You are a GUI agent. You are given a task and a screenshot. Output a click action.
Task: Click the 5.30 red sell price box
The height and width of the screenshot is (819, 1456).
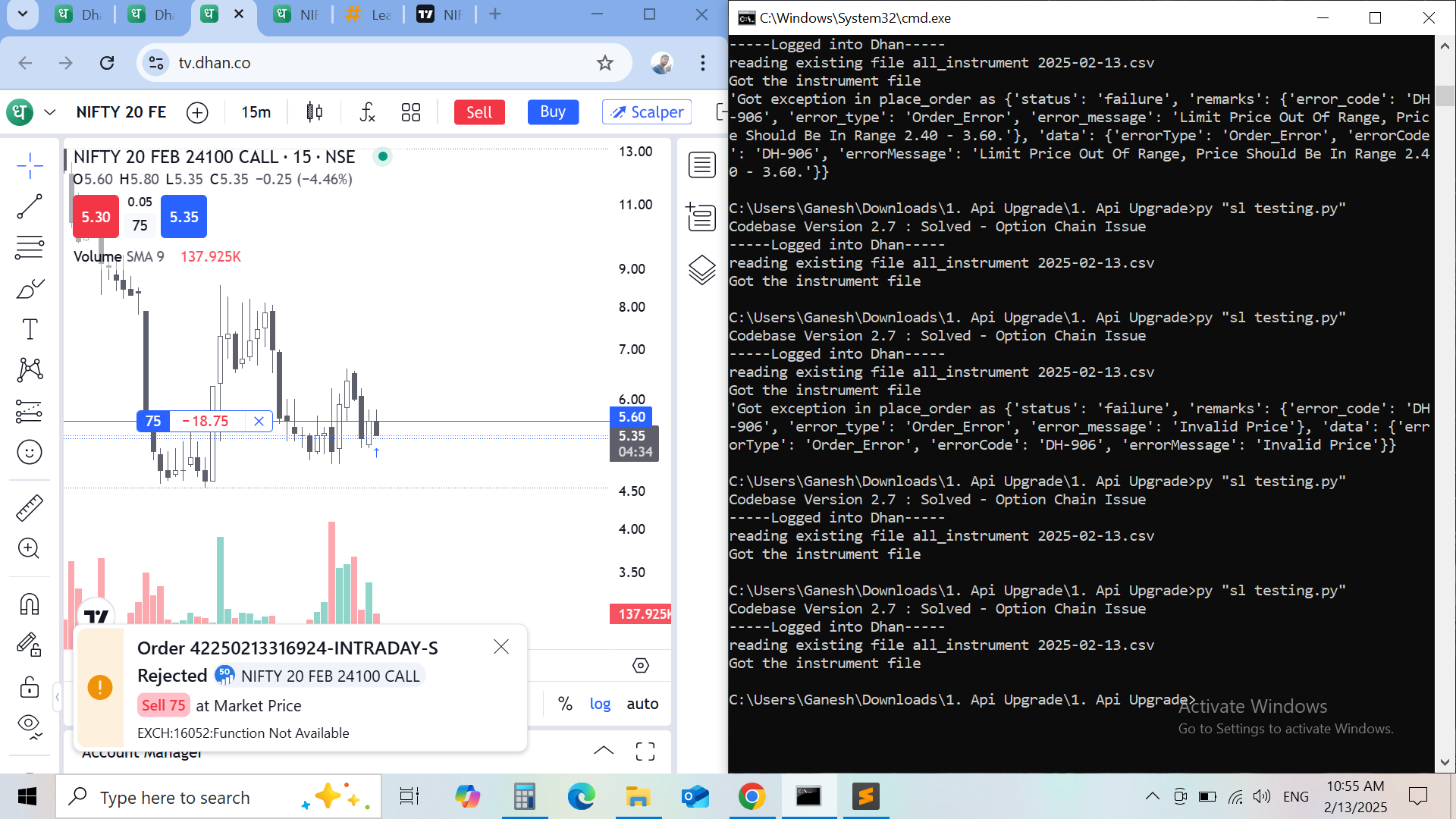(96, 217)
